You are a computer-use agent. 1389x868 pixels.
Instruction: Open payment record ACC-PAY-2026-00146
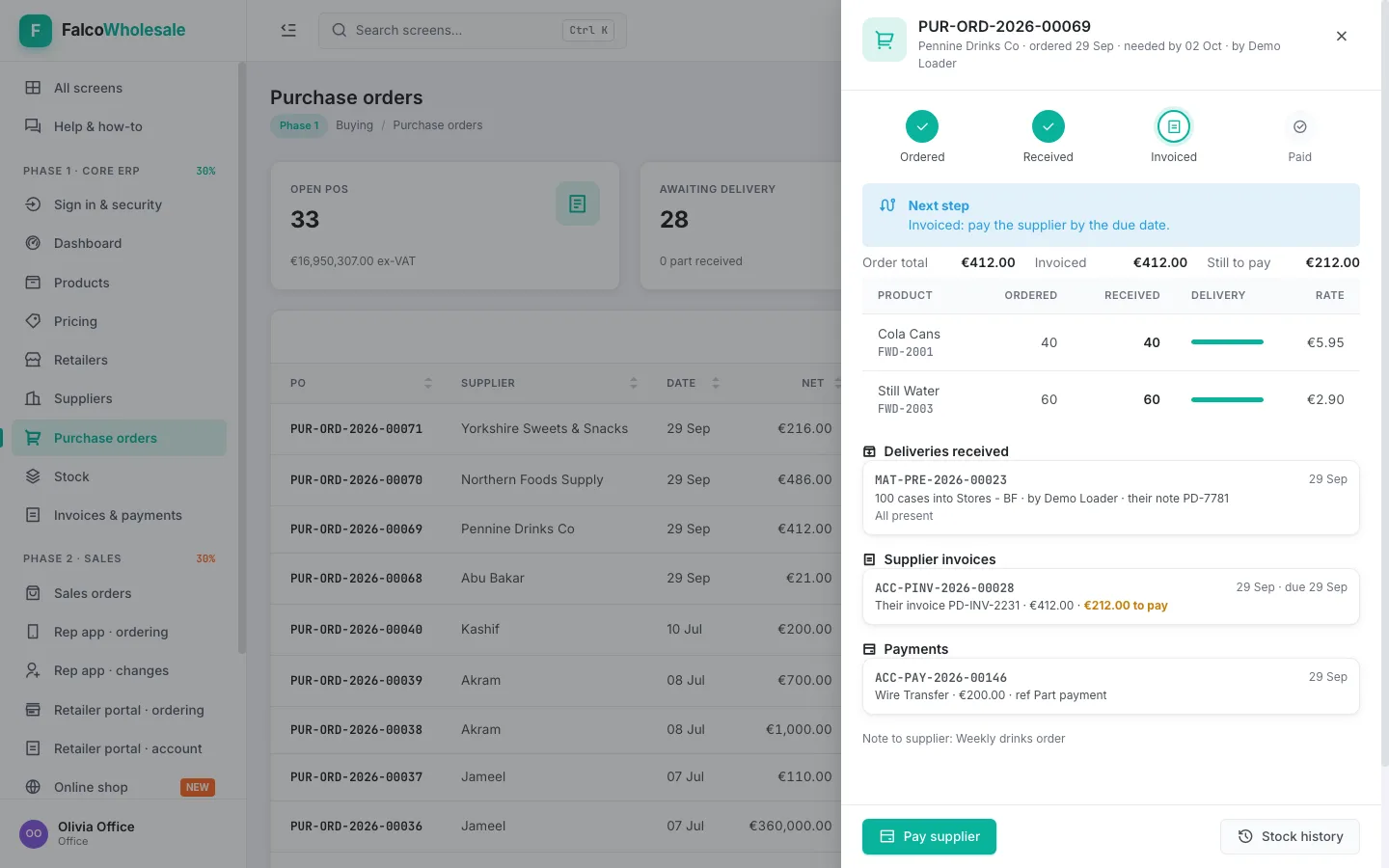point(1111,687)
